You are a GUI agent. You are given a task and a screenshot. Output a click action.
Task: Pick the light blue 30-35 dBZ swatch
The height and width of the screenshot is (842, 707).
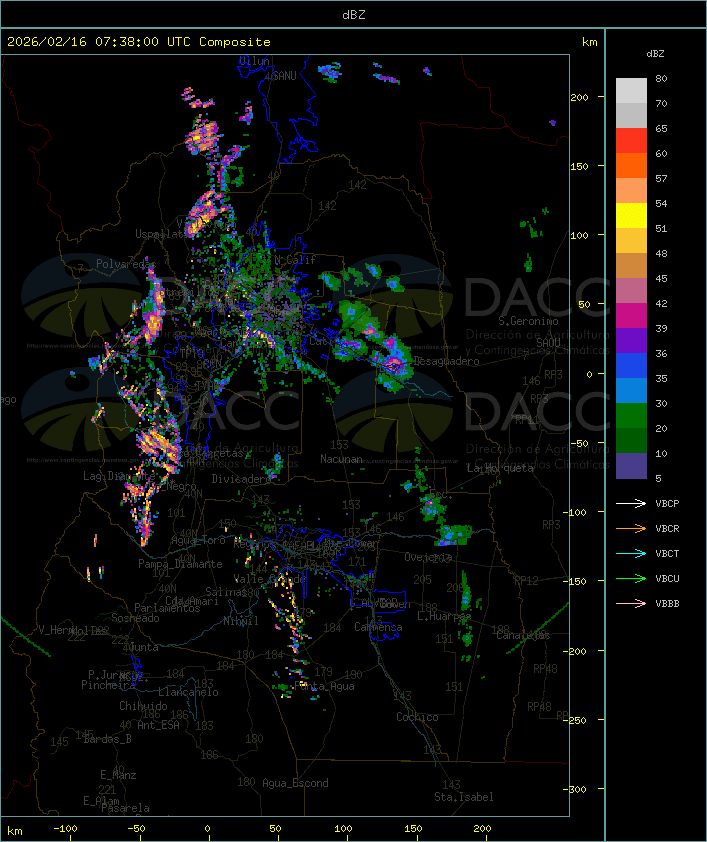pos(631,391)
